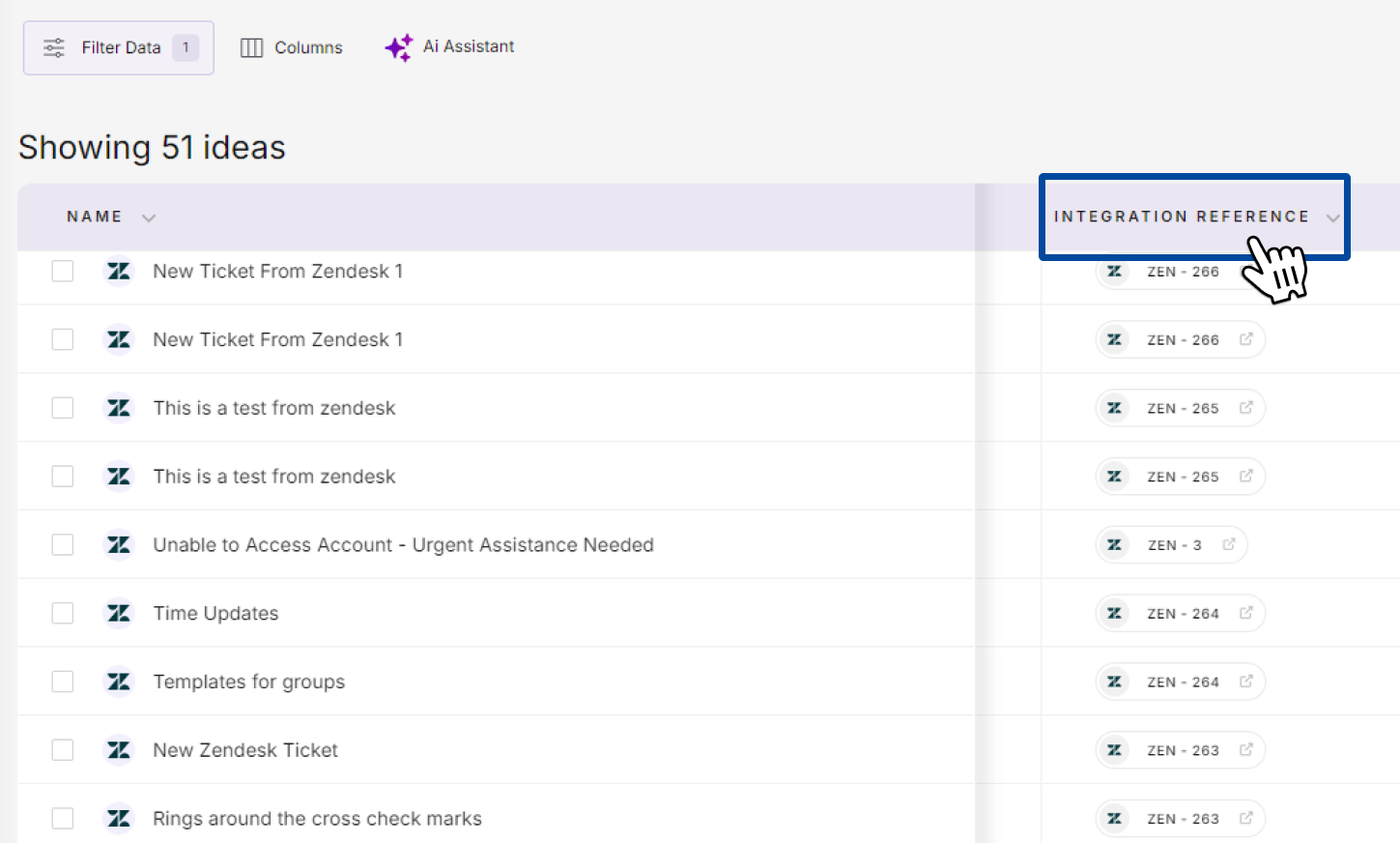Viewport: 1400px width, 843px height.
Task: Check the checkbox for "Time Updates"
Action: click(62, 613)
